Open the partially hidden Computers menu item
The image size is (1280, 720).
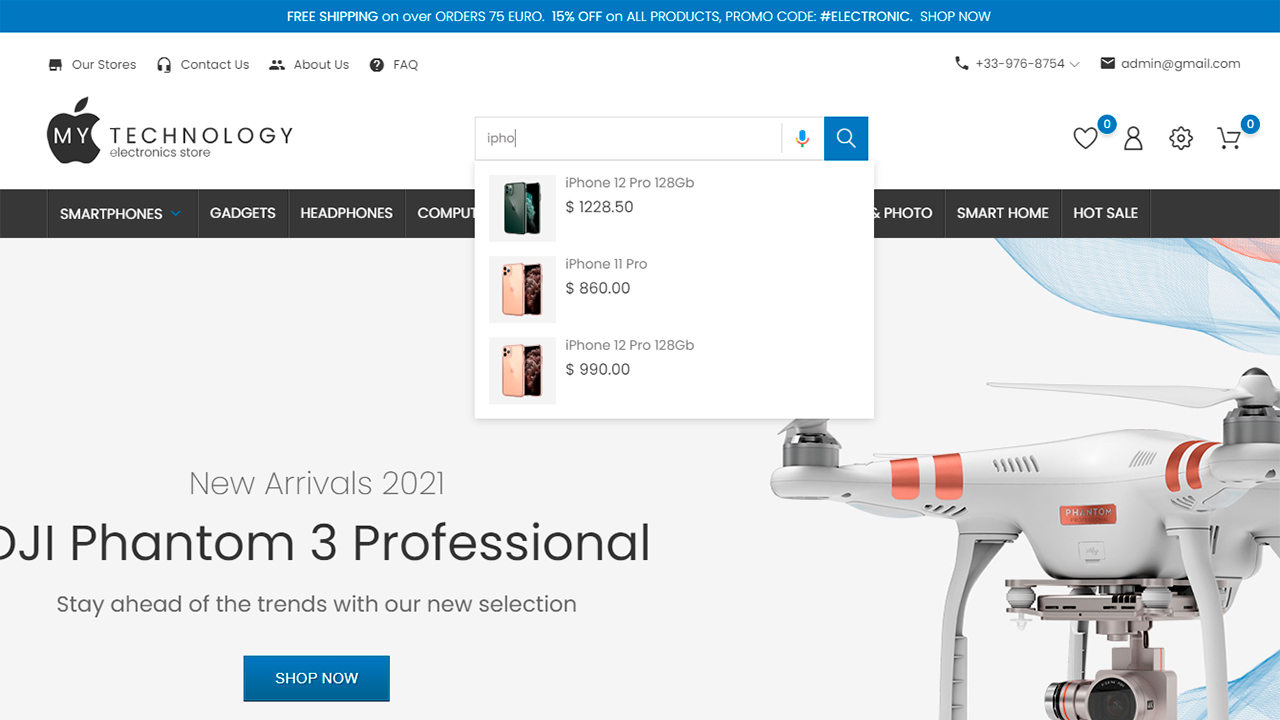click(446, 213)
